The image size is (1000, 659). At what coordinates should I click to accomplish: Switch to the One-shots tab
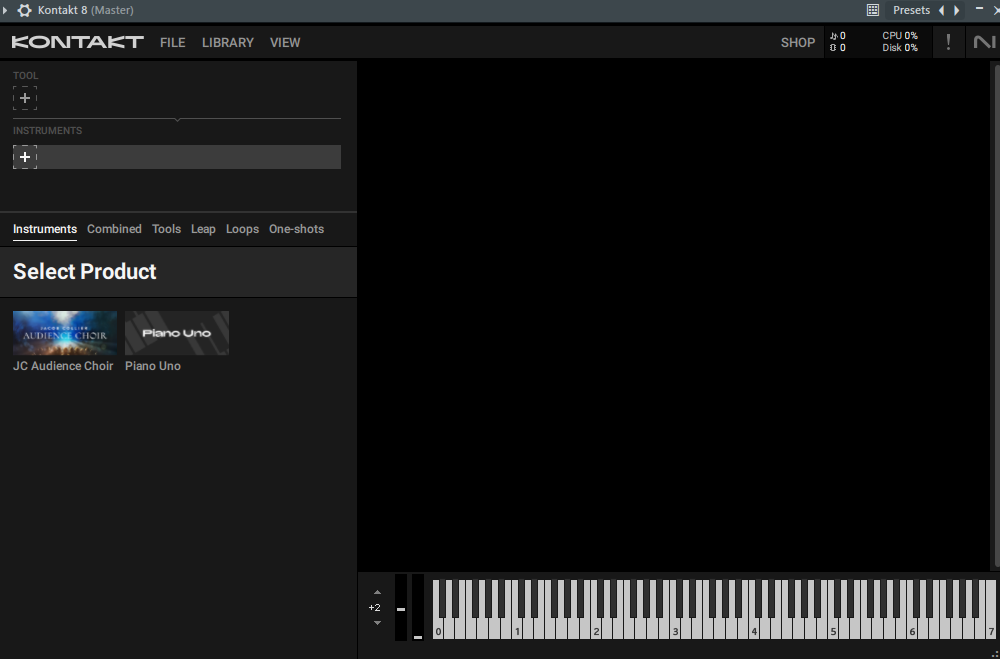297,229
